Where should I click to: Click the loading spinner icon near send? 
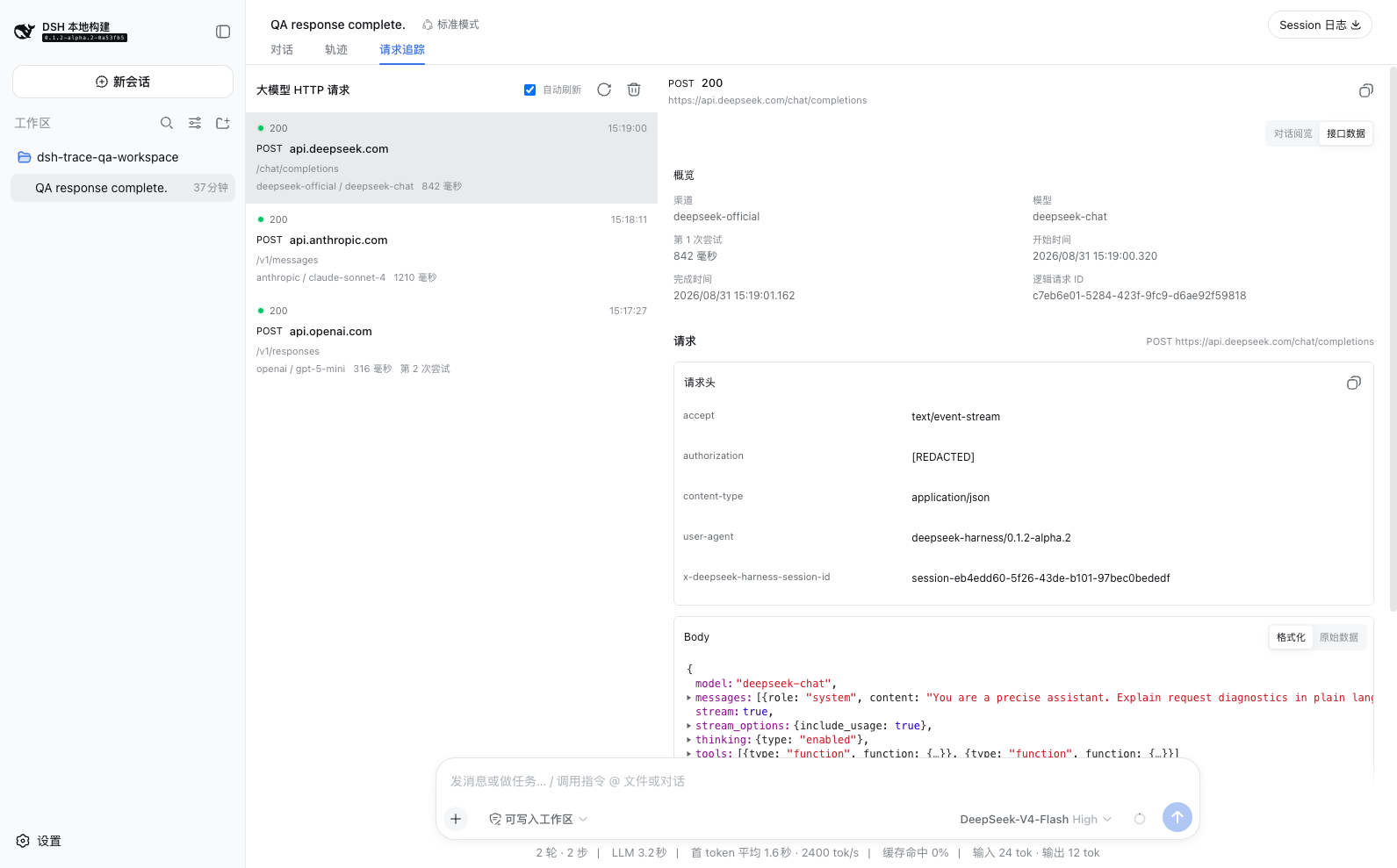pyautogui.click(x=1140, y=819)
